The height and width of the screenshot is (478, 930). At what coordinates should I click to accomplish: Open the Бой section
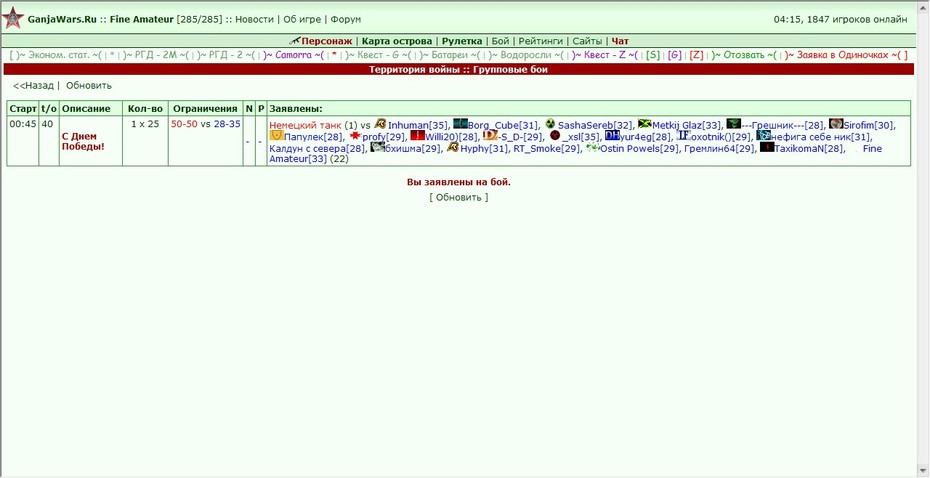(x=500, y=42)
